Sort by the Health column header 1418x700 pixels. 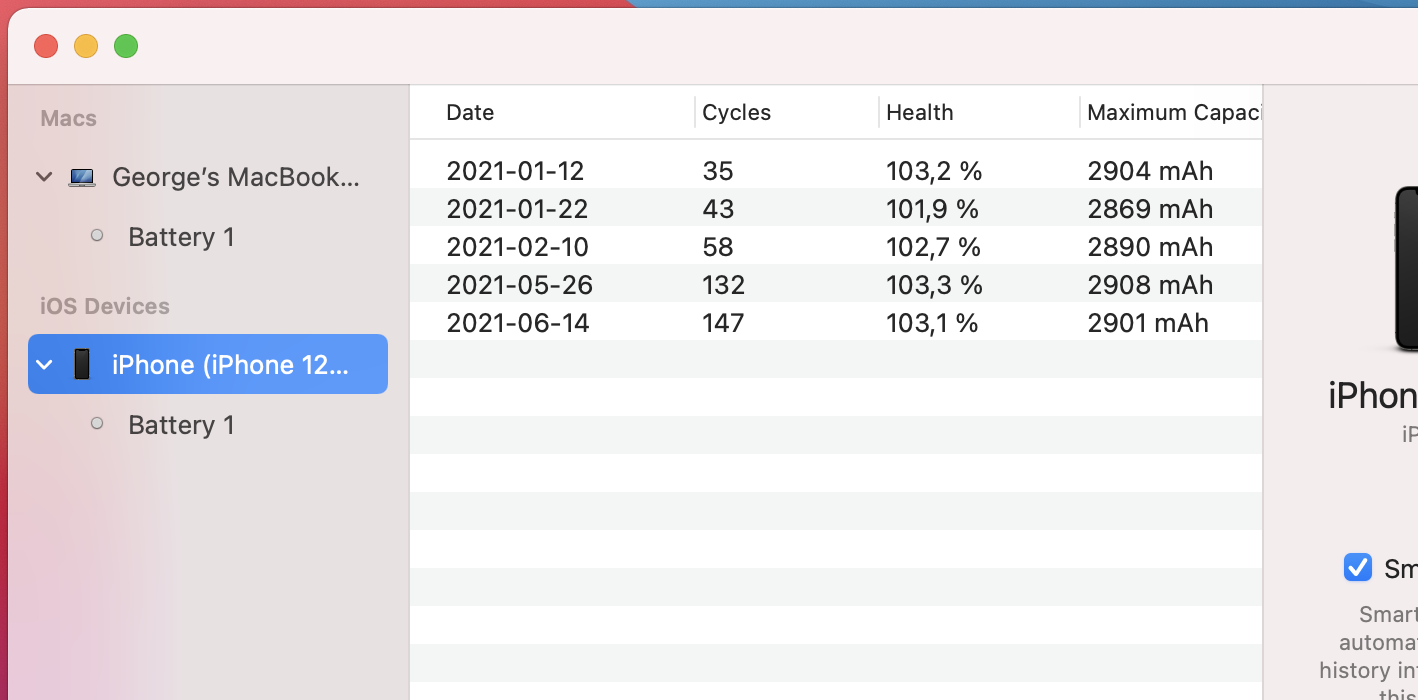click(919, 112)
